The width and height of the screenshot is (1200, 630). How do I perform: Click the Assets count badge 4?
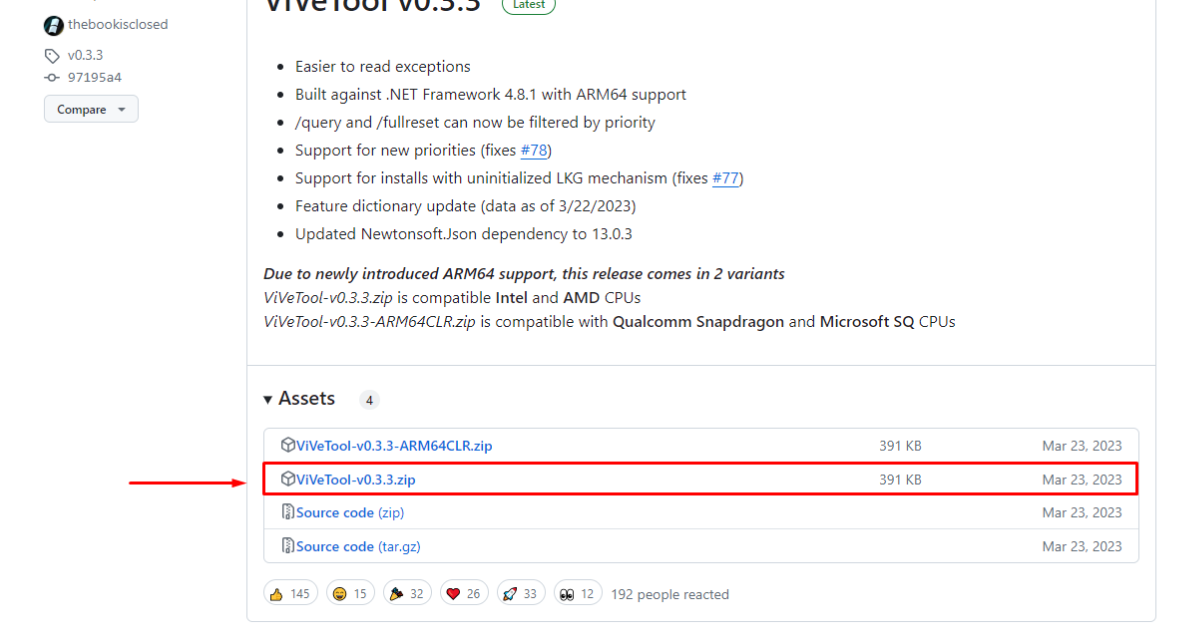pyautogui.click(x=369, y=400)
